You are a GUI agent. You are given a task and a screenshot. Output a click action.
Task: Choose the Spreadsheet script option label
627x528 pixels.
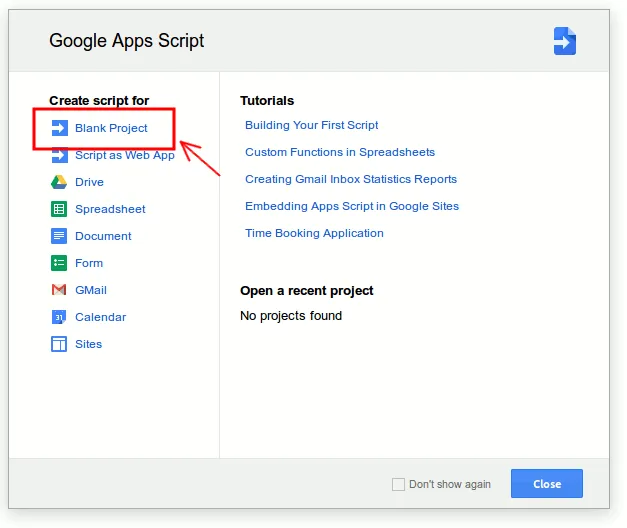pyautogui.click(x=110, y=209)
